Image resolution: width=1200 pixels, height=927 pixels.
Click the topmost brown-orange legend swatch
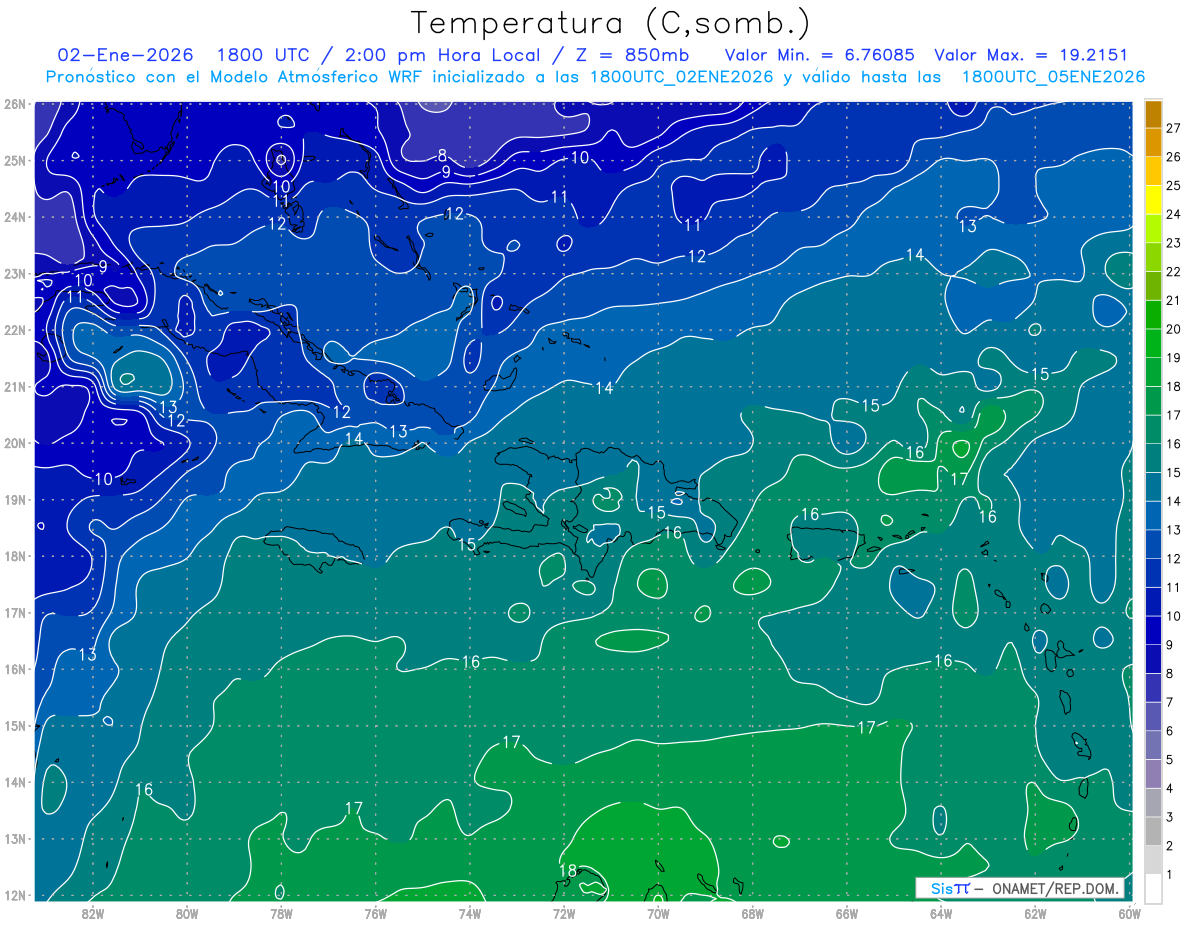1153,114
